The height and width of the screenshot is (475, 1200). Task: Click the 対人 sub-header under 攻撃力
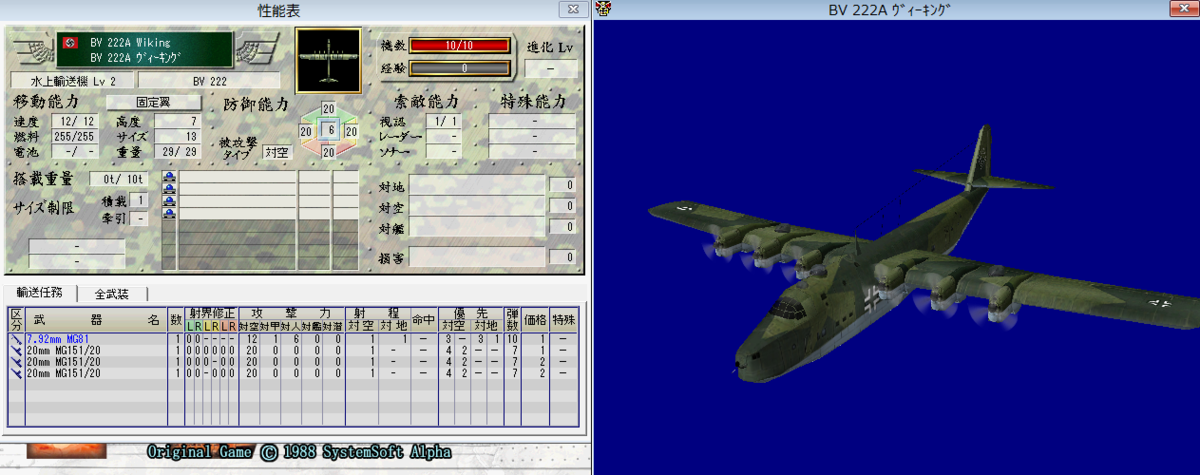[x=291, y=327]
